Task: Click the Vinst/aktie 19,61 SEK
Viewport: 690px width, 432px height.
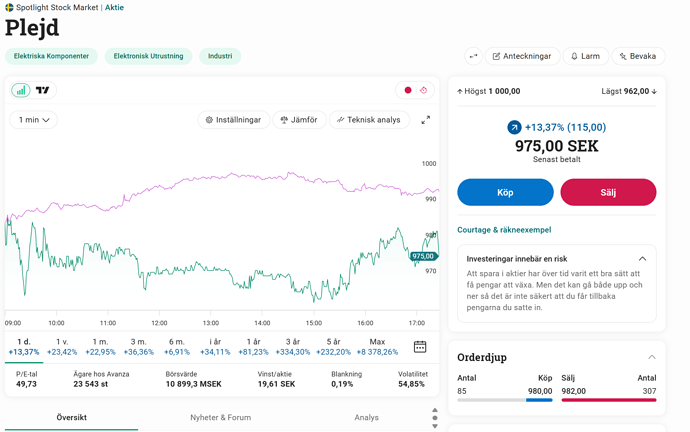Action: tap(276, 384)
